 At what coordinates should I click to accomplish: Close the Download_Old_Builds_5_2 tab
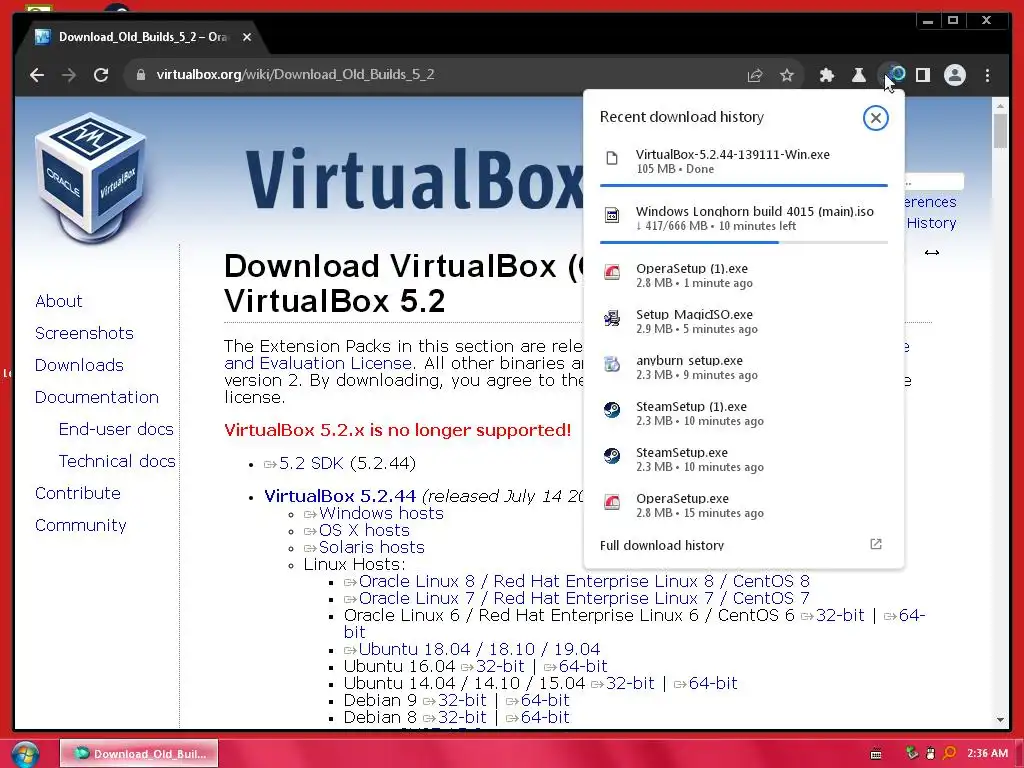pos(247,37)
